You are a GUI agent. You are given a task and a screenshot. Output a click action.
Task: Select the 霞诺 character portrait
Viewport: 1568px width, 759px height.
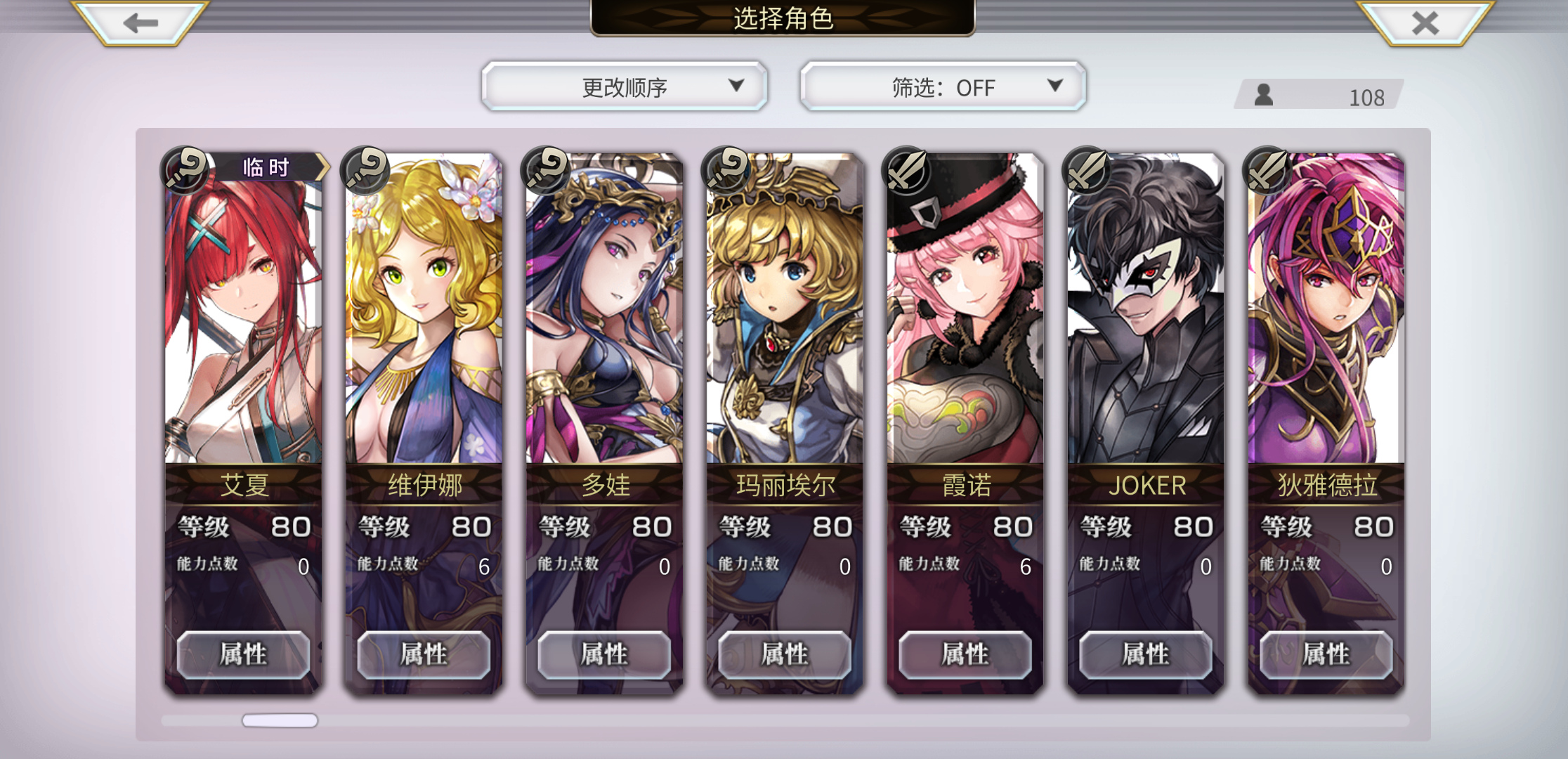965,309
